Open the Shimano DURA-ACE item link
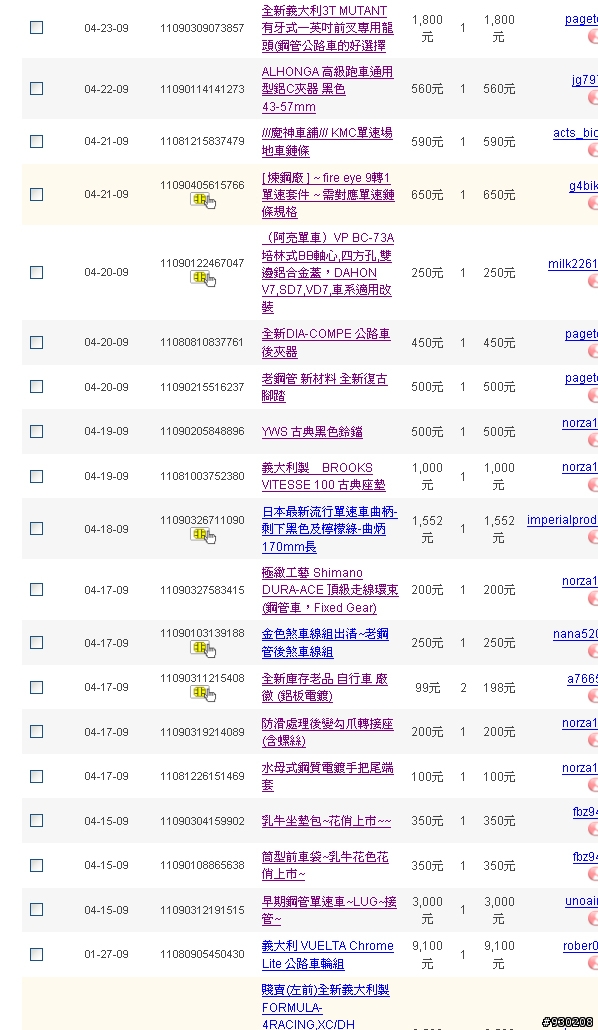The image size is (598, 1030). [x=330, y=590]
